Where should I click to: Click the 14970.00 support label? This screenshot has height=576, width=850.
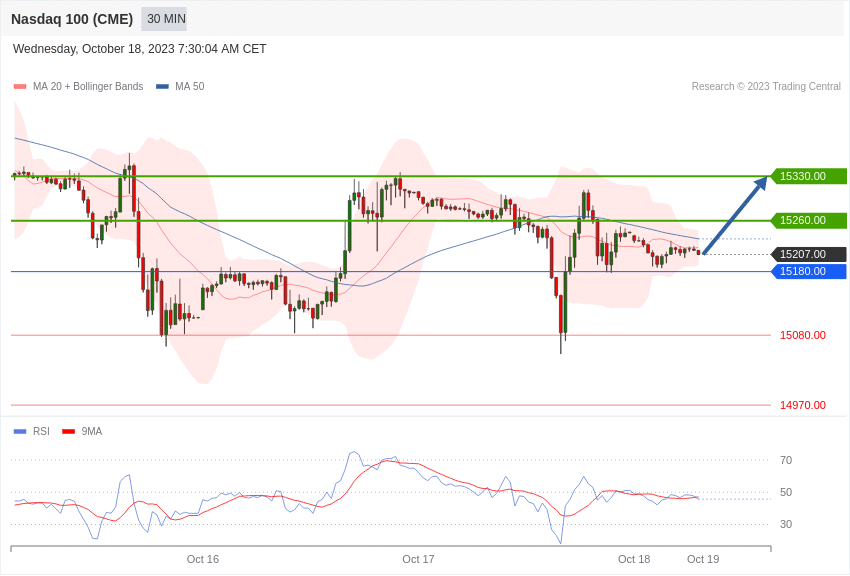803,405
